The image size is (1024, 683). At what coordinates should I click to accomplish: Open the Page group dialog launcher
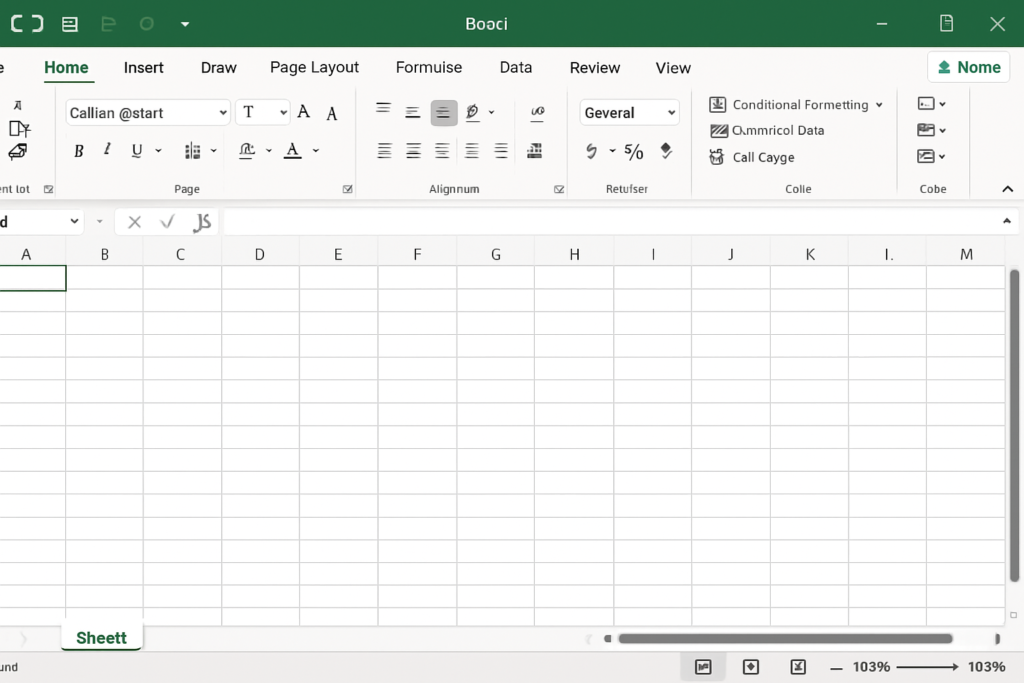(x=347, y=189)
